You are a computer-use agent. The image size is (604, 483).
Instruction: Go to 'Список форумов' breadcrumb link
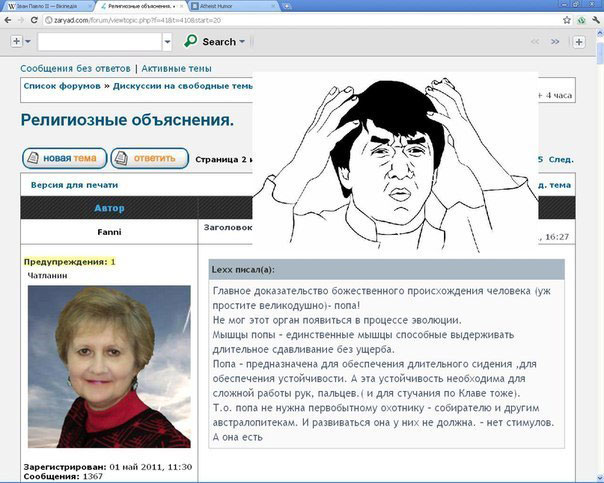63,86
